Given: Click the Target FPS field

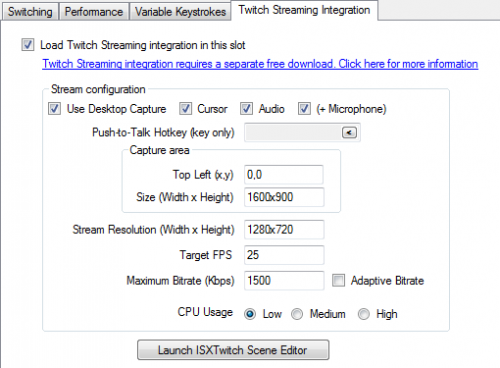Looking at the screenshot, I should pyautogui.click(x=284, y=255).
